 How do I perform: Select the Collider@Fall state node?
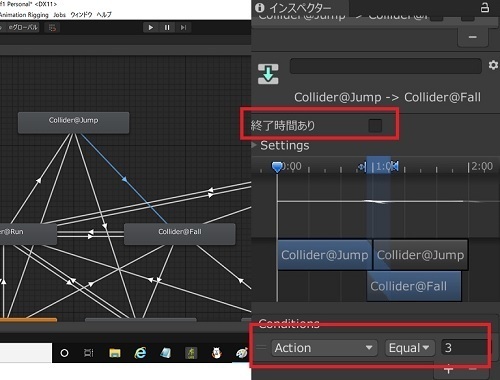coord(180,234)
